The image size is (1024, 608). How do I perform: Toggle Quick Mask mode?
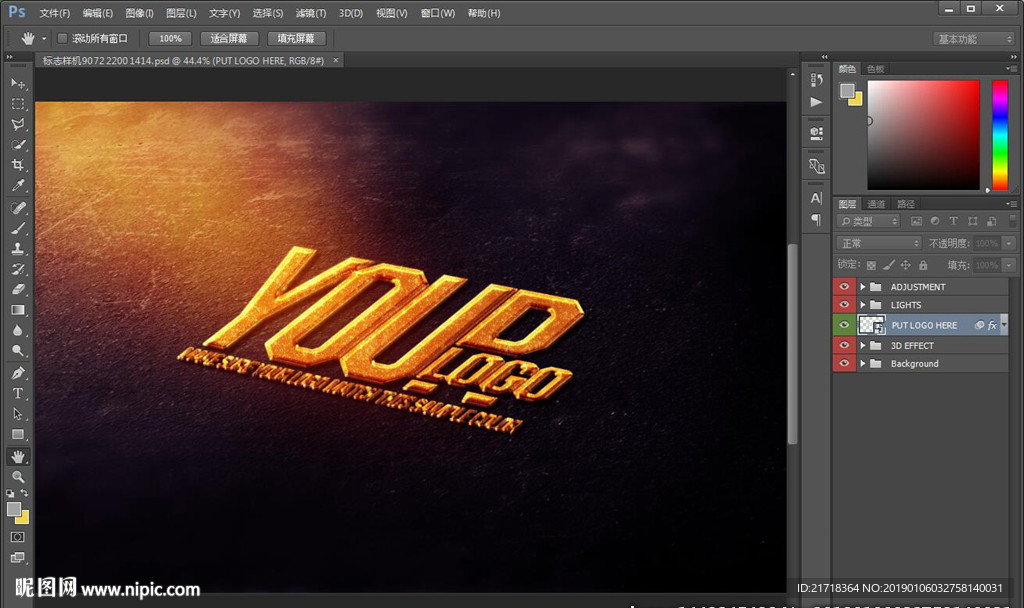click(x=18, y=537)
